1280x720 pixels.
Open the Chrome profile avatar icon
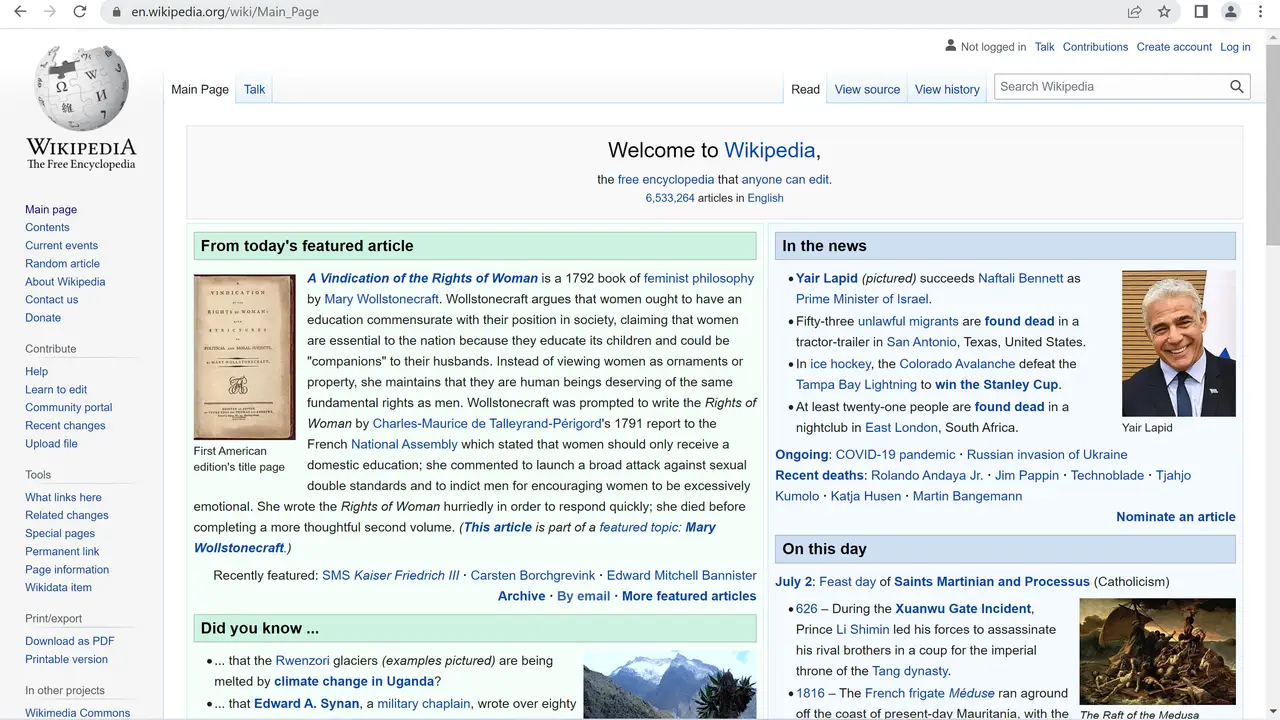pos(1231,12)
